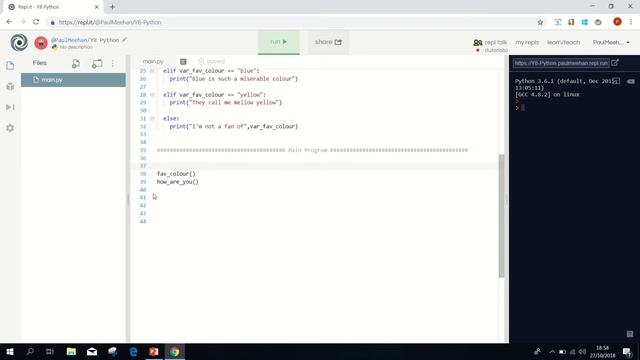The image size is (640, 360).
Task: Open repl talk link
Action: pos(490,42)
